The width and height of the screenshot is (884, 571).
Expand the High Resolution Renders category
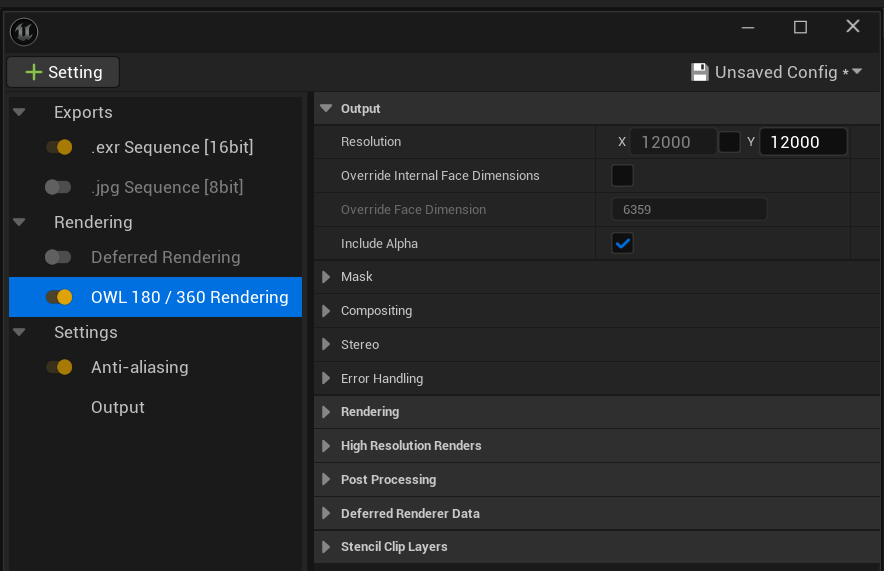pyautogui.click(x=326, y=446)
